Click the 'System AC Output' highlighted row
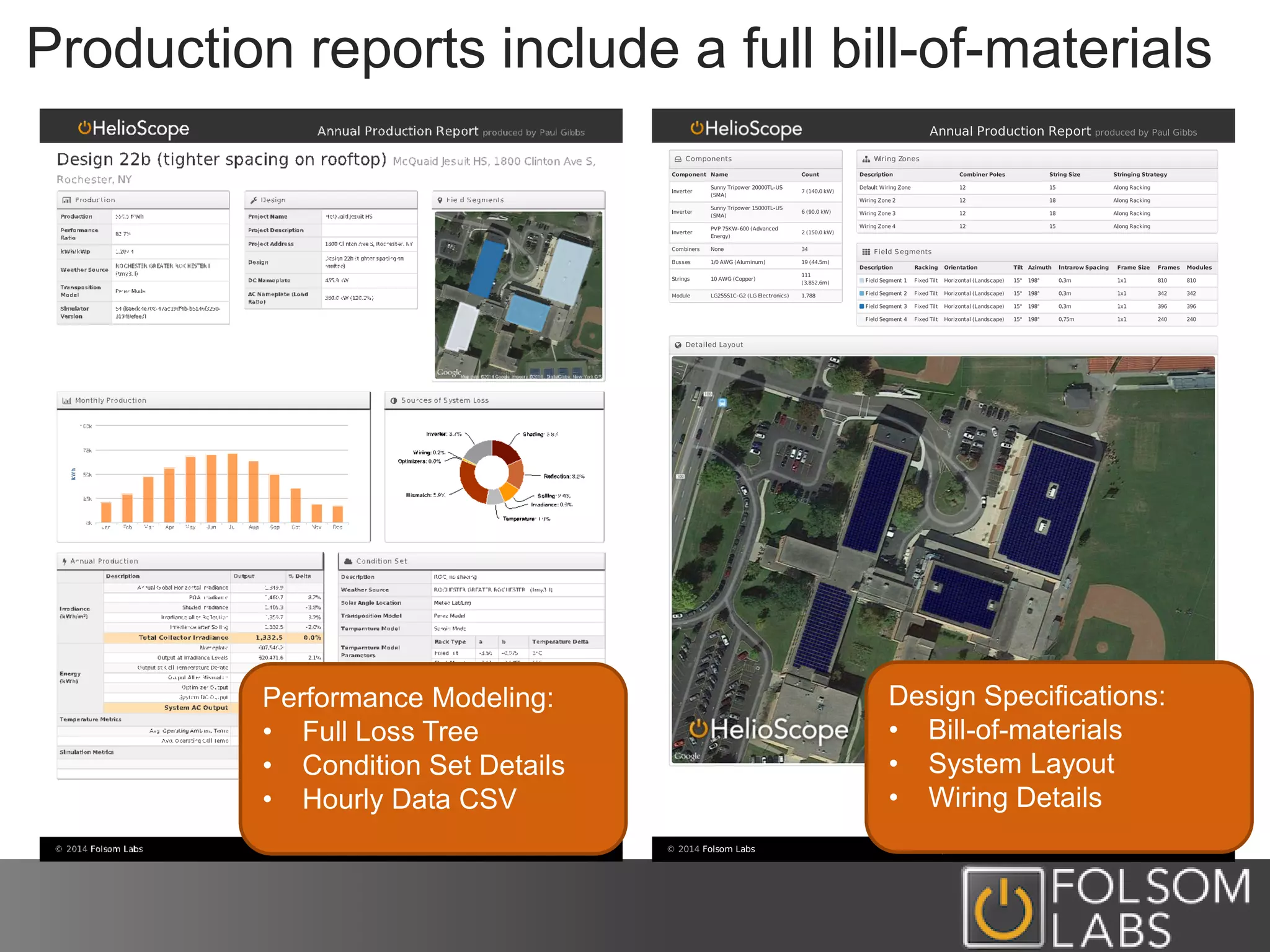Screen dimensions: 1270x952 click(171, 708)
